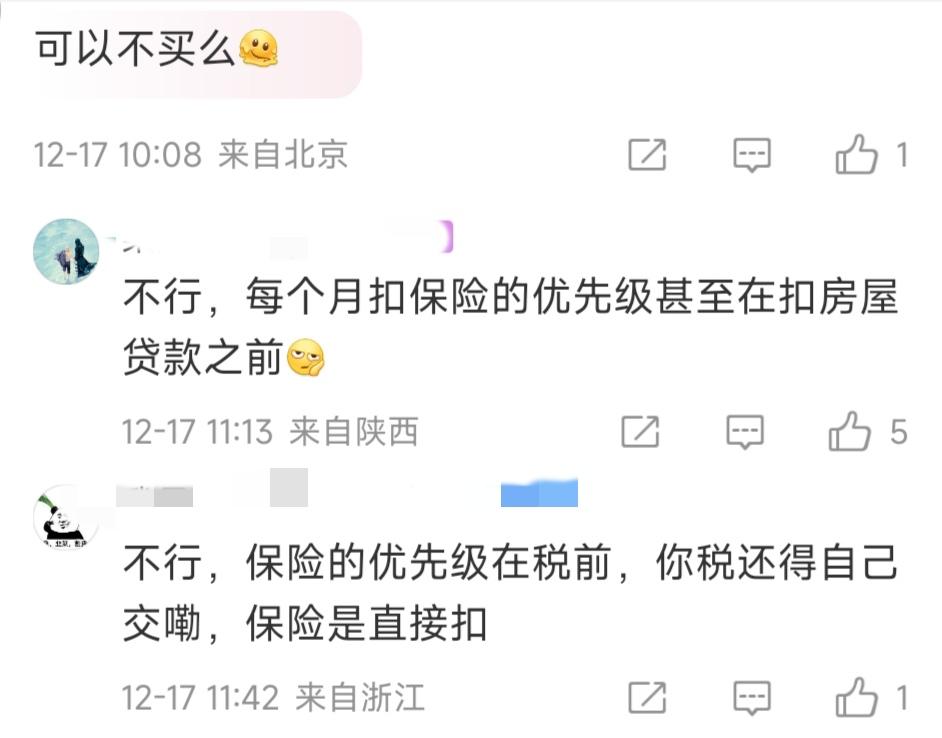The width and height of the screenshot is (942, 738).
Task: Open the landscape avatar profile
Action: click(66, 251)
